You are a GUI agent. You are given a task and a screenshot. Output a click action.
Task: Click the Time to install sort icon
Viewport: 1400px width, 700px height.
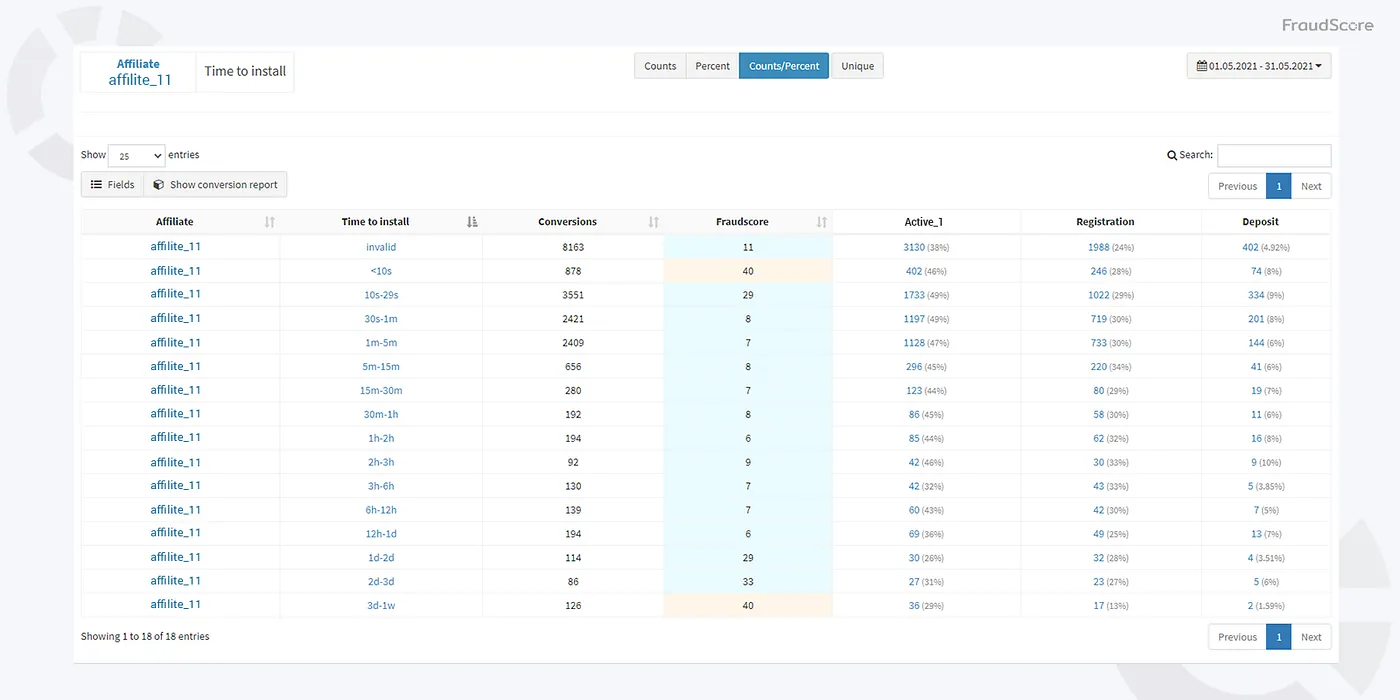[472, 222]
